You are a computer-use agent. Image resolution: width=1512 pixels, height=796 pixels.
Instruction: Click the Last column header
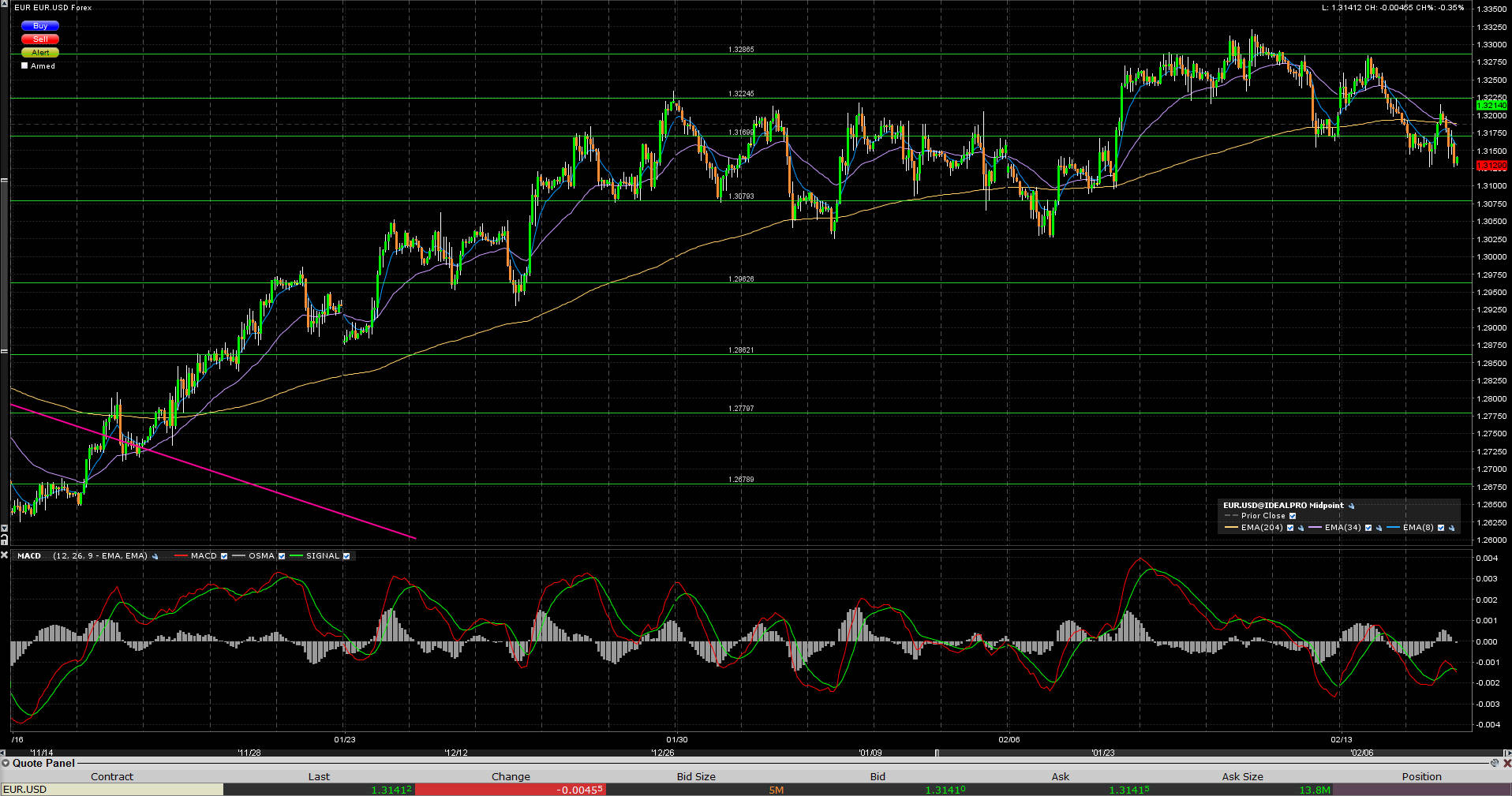coord(319,776)
